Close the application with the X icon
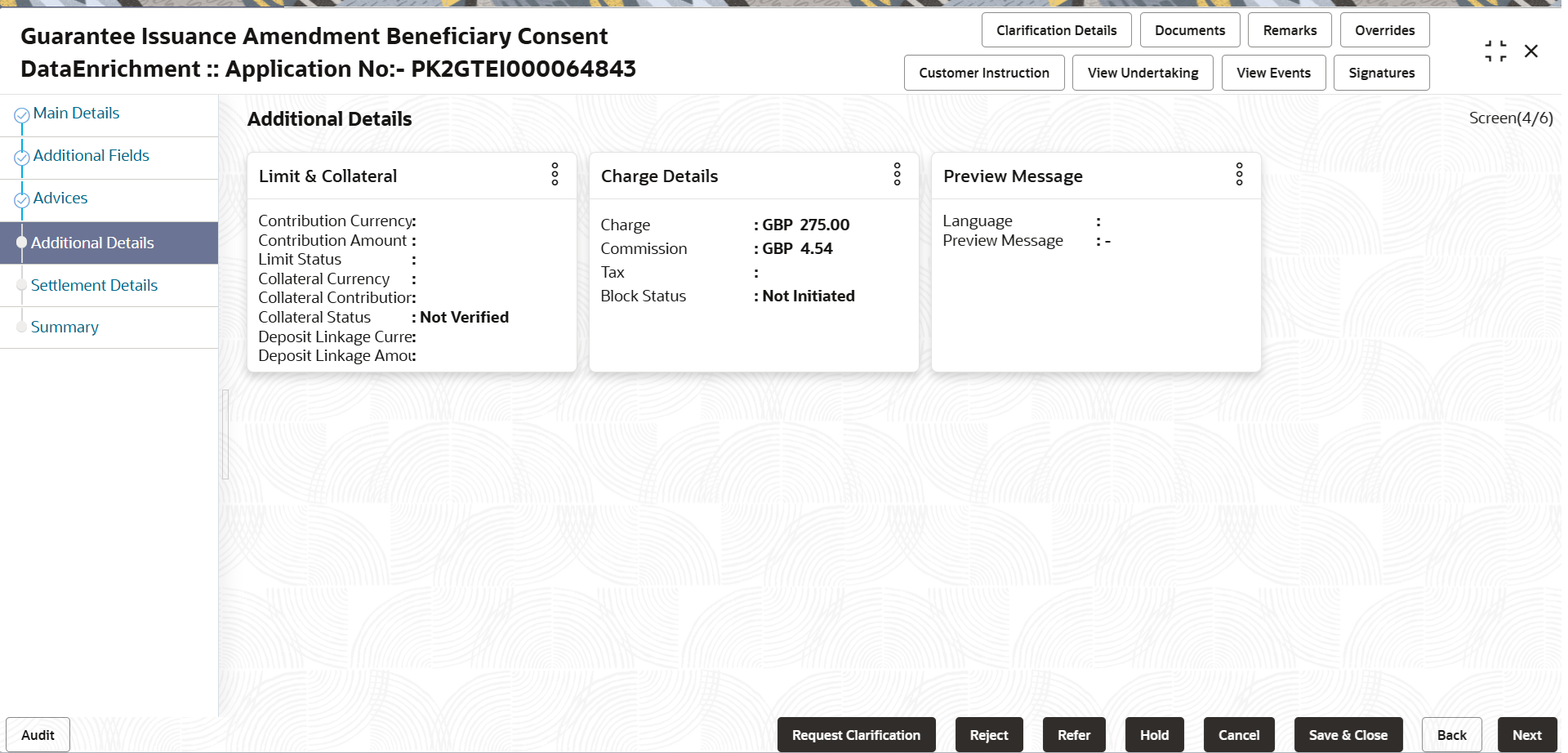This screenshot has height=753, width=1568. (x=1531, y=51)
